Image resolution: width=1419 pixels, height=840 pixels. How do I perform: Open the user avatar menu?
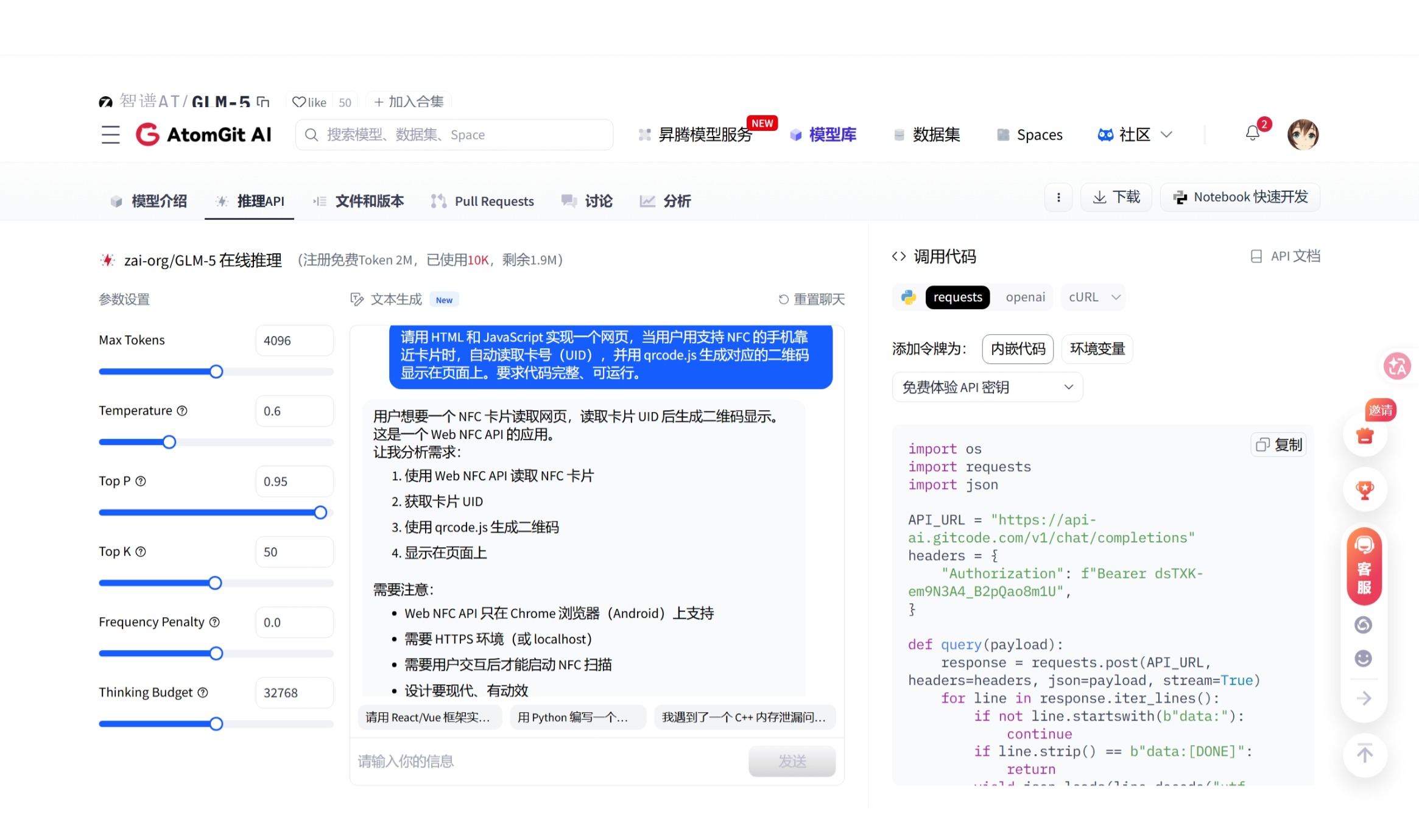coord(1303,135)
